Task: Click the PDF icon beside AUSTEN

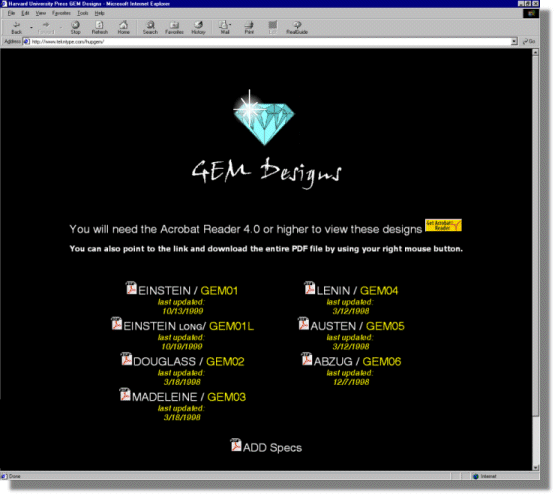Action: click(x=303, y=323)
